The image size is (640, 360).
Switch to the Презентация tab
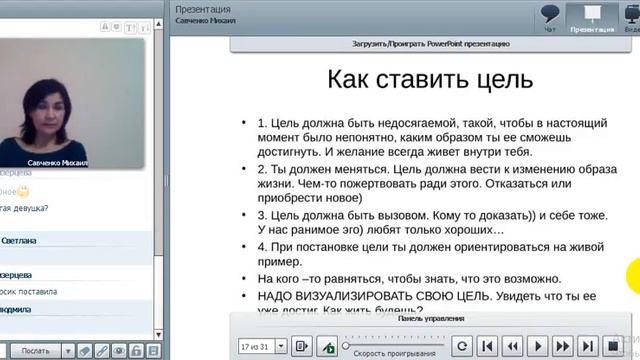click(x=592, y=18)
